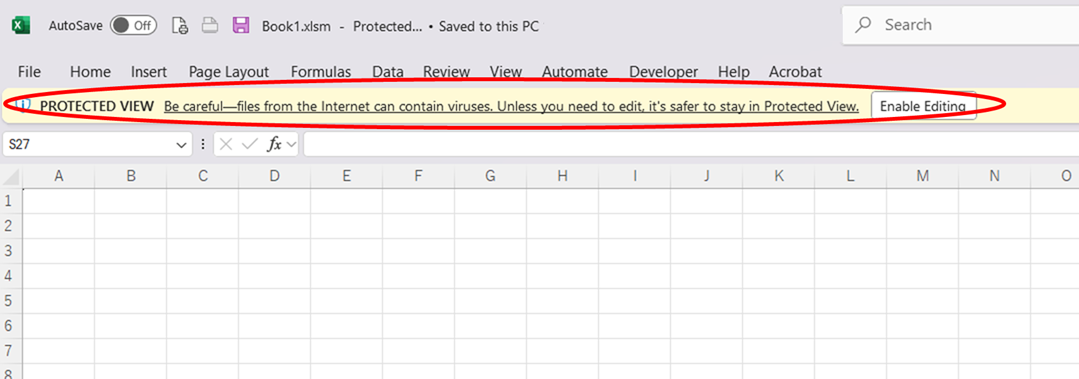Click the Name Box showing S27
1079x379 pixels.
88,144
